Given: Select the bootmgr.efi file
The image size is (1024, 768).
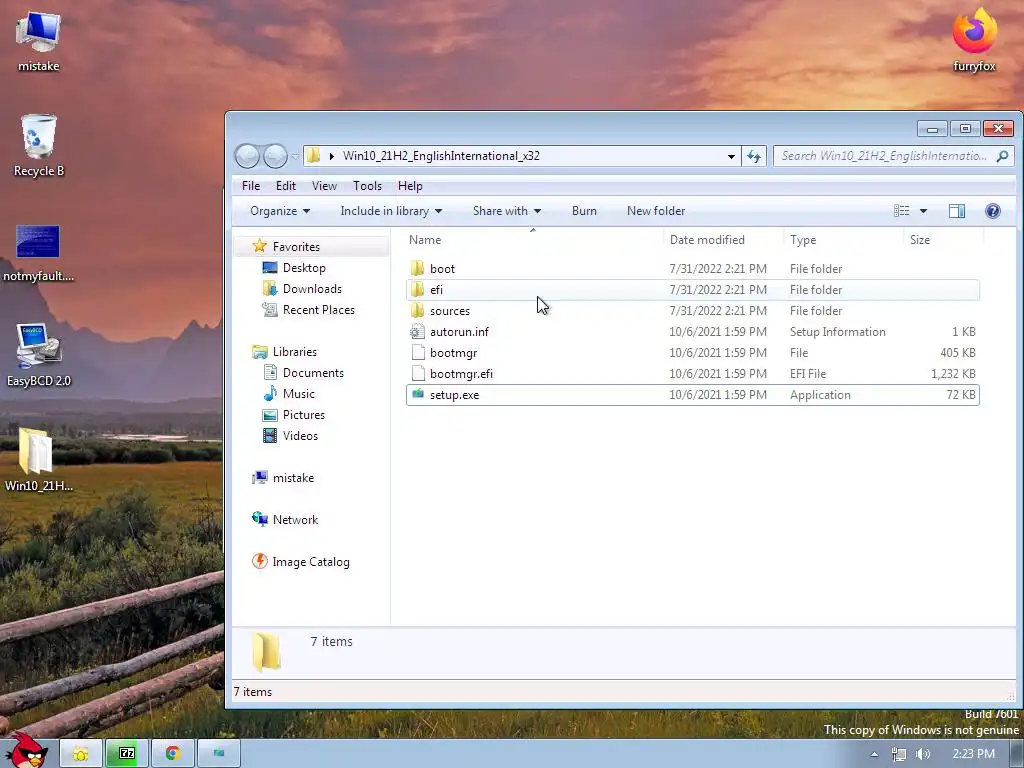Looking at the screenshot, I should click(692, 374).
